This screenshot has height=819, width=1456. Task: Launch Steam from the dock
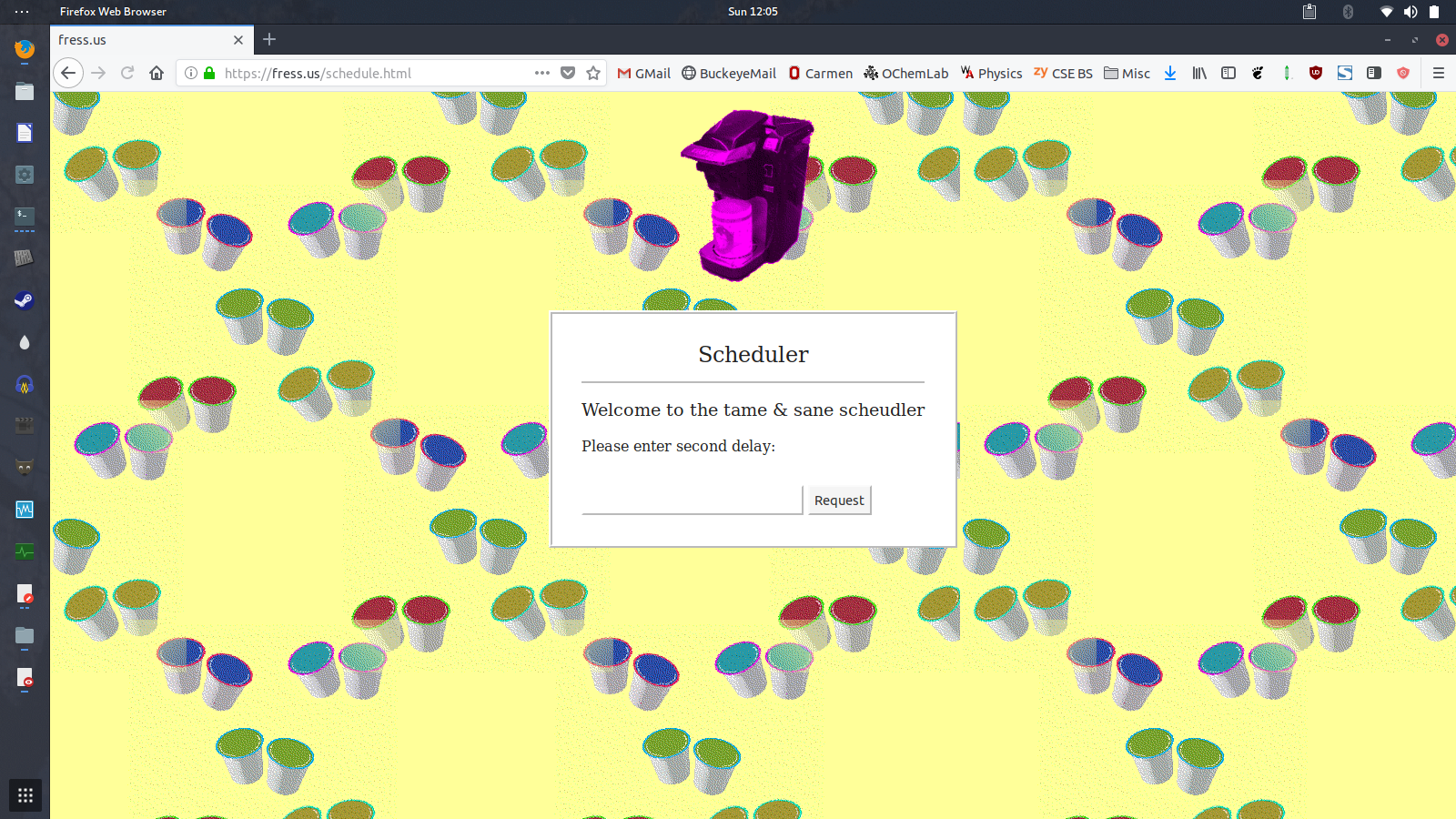tap(25, 300)
